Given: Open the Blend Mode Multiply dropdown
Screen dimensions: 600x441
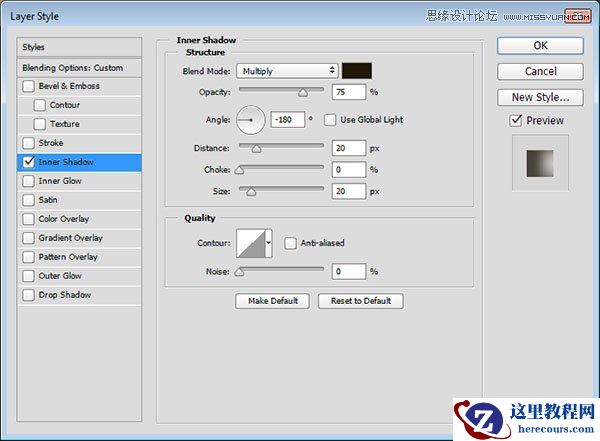Looking at the screenshot, I should click(287, 71).
